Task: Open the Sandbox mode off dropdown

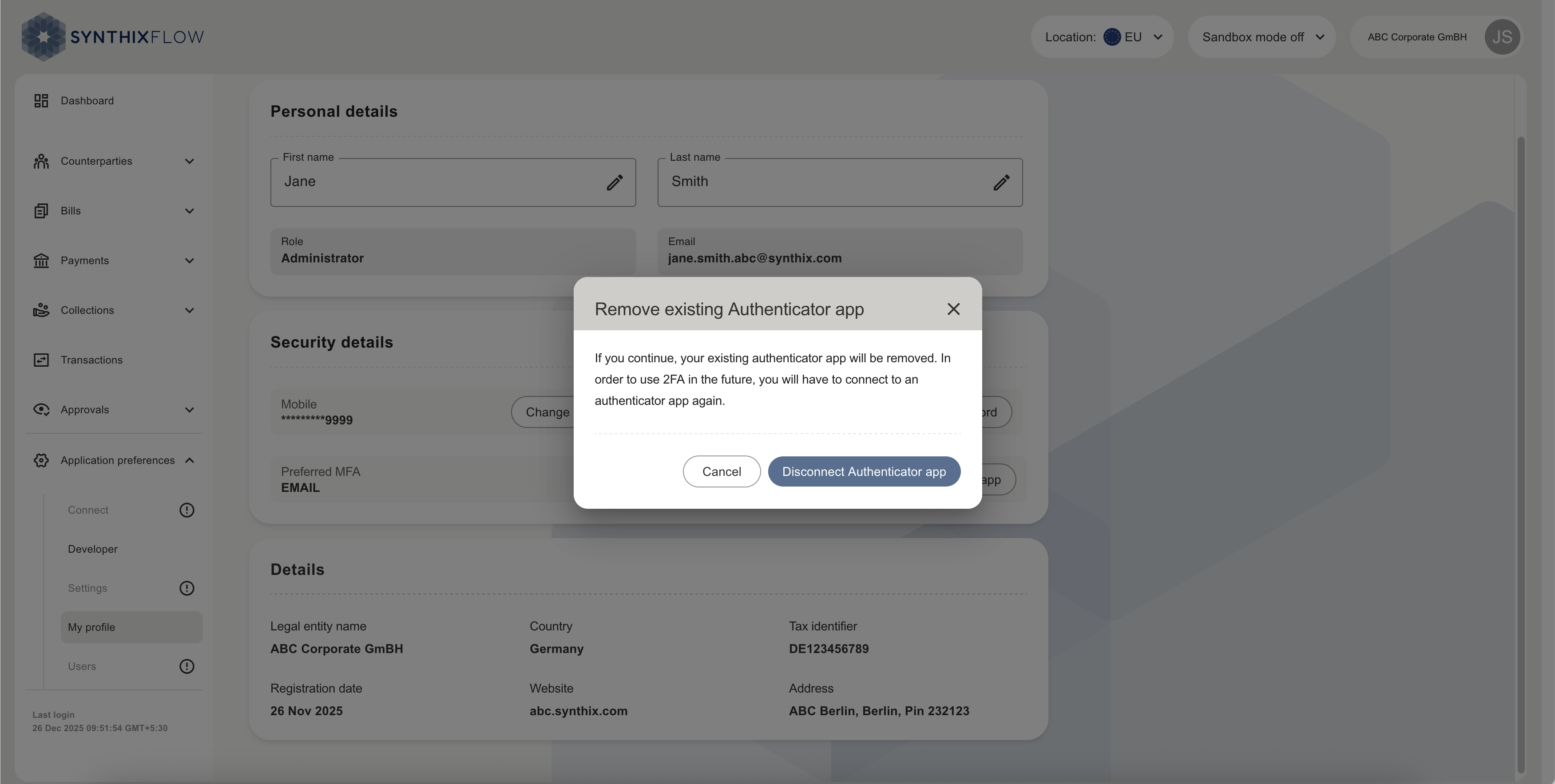Action: pos(1261,37)
